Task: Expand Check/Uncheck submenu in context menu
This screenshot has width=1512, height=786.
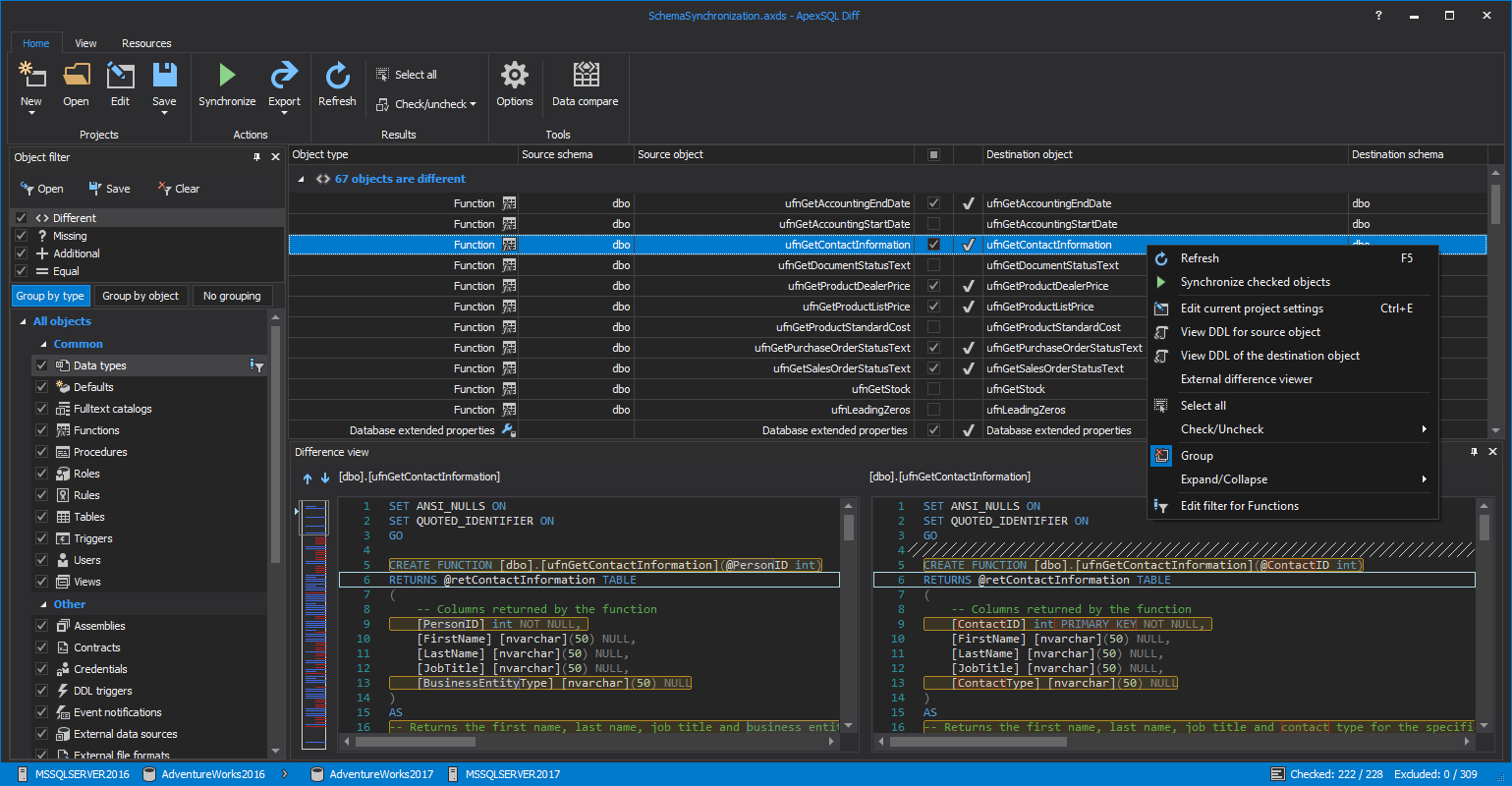Action: (1293, 429)
